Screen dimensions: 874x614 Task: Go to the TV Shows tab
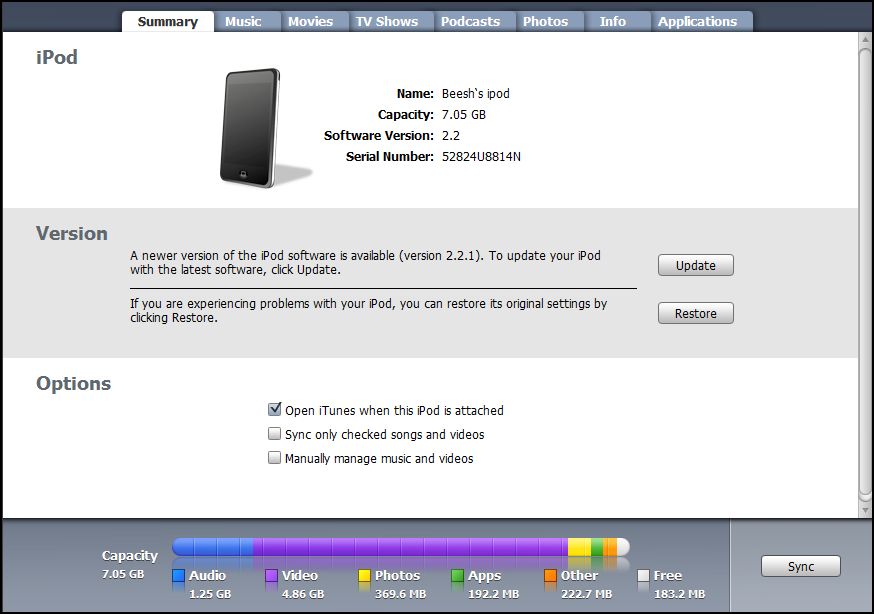(x=386, y=21)
